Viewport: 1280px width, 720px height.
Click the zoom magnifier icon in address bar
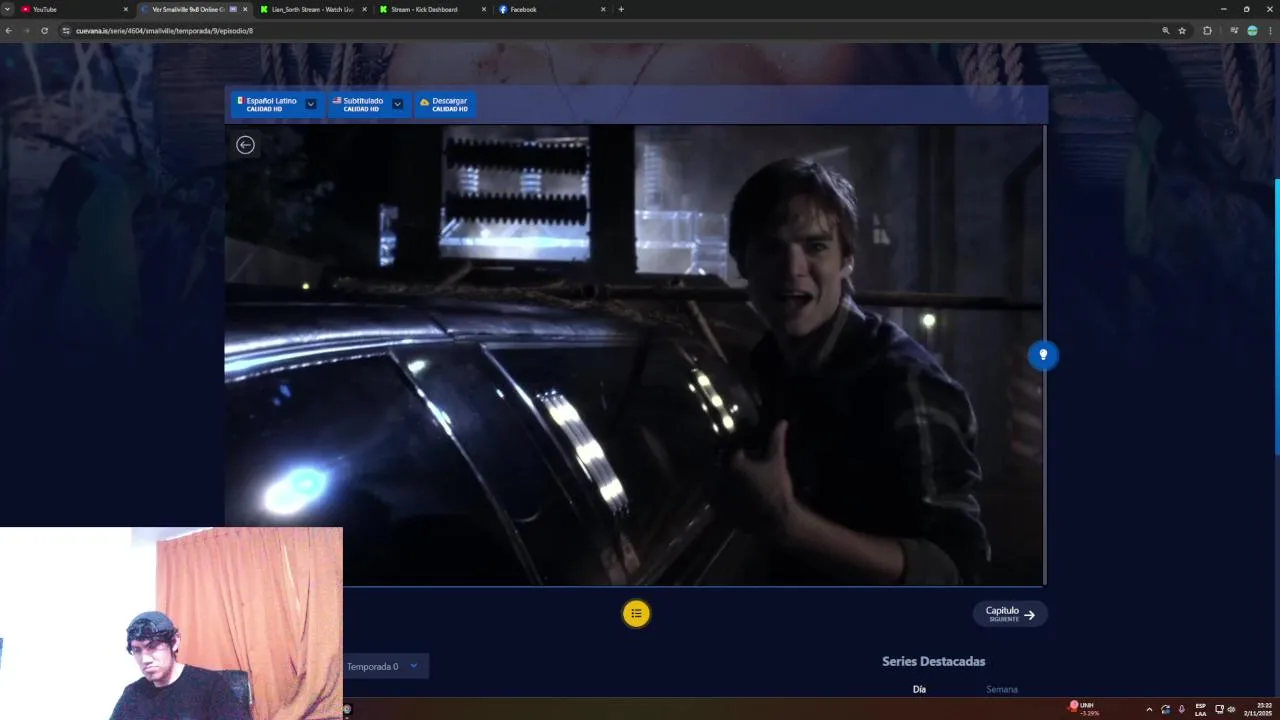(x=1166, y=31)
